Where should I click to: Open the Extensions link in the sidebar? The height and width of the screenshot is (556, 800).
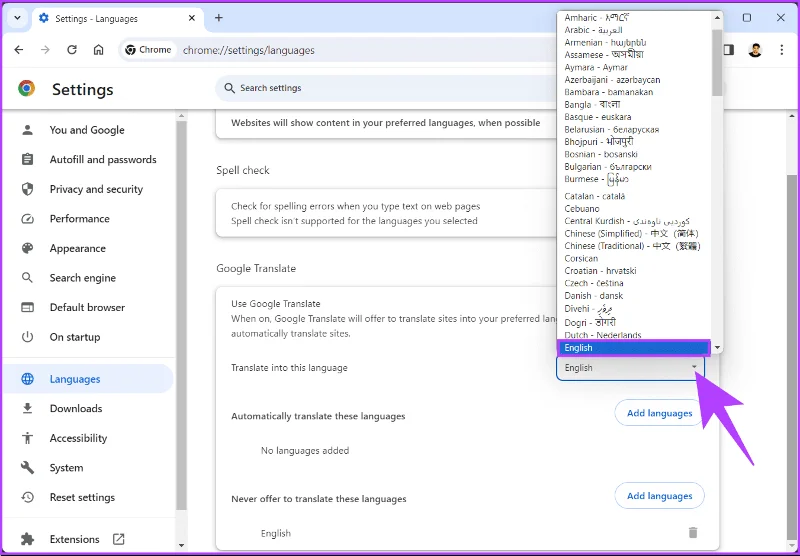[x=74, y=539]
